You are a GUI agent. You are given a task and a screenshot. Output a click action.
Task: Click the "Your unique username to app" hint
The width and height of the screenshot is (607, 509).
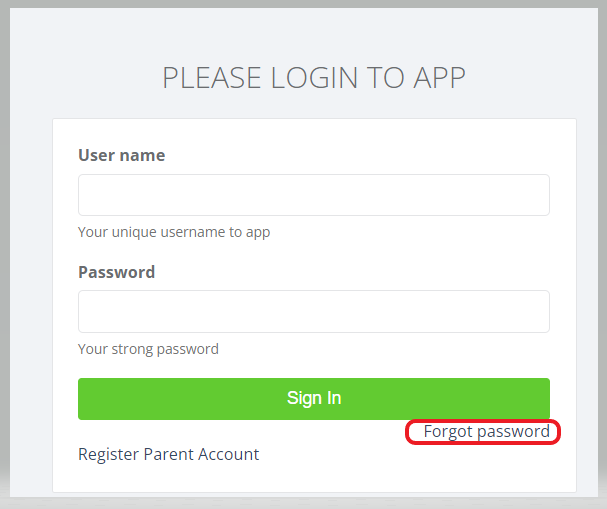(174, 232)
